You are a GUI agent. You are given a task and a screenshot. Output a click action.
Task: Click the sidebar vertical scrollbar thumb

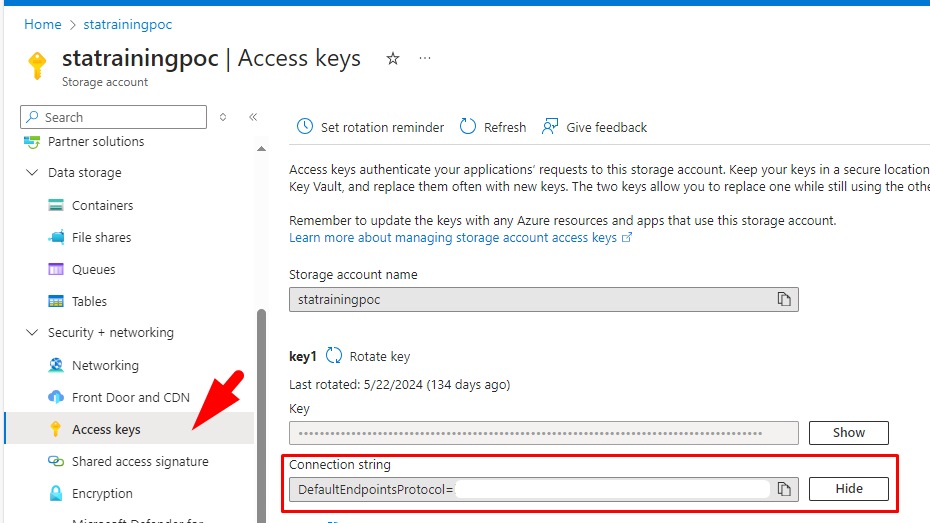click(261, 415)
